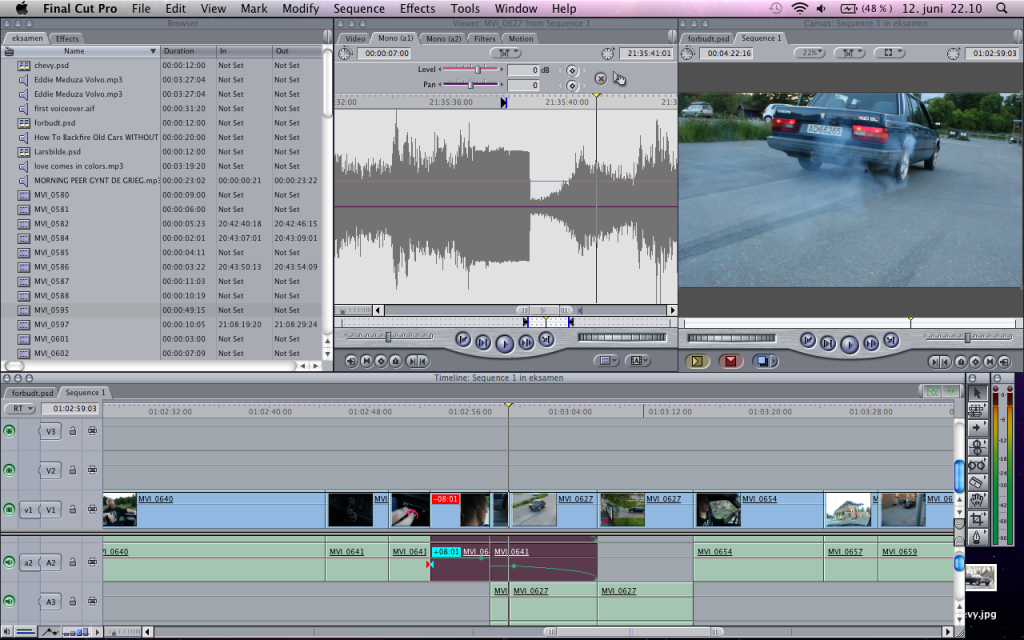This screenshot has height=640, width=1024.
Task: Toggle V3 track visibility
Action: tap(9, 431)
